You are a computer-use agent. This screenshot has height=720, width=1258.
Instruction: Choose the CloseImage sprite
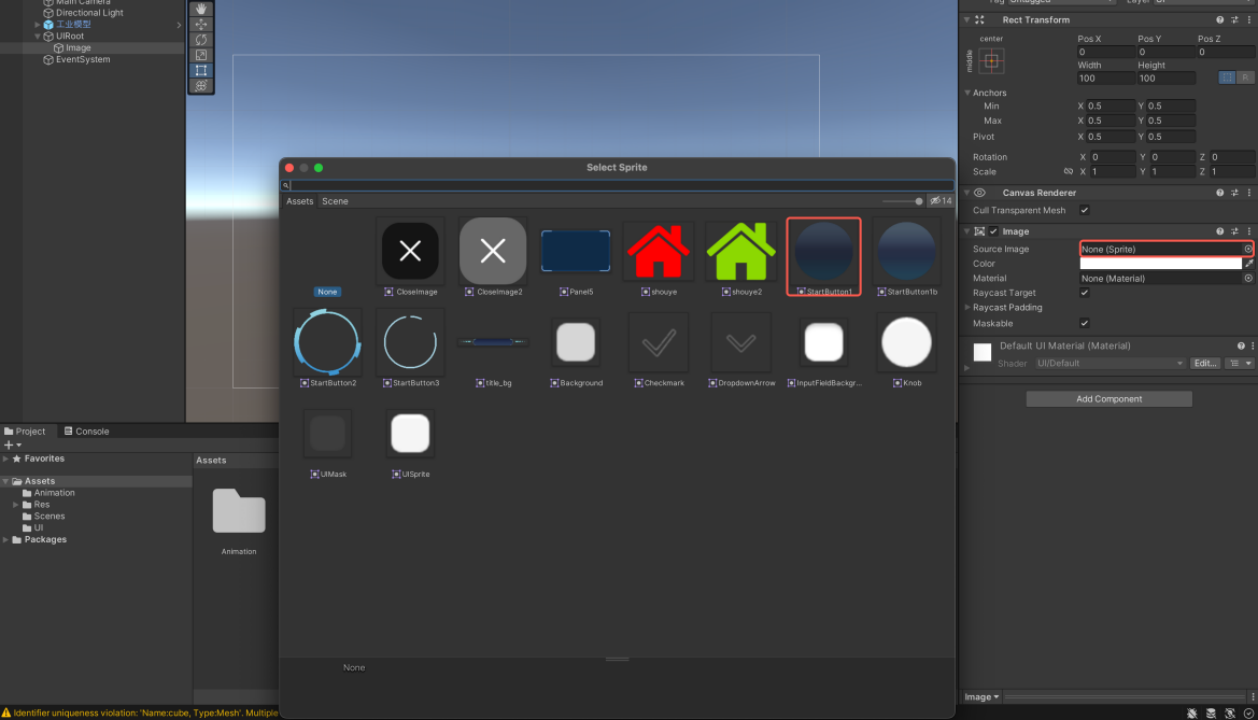pos(411,258)
